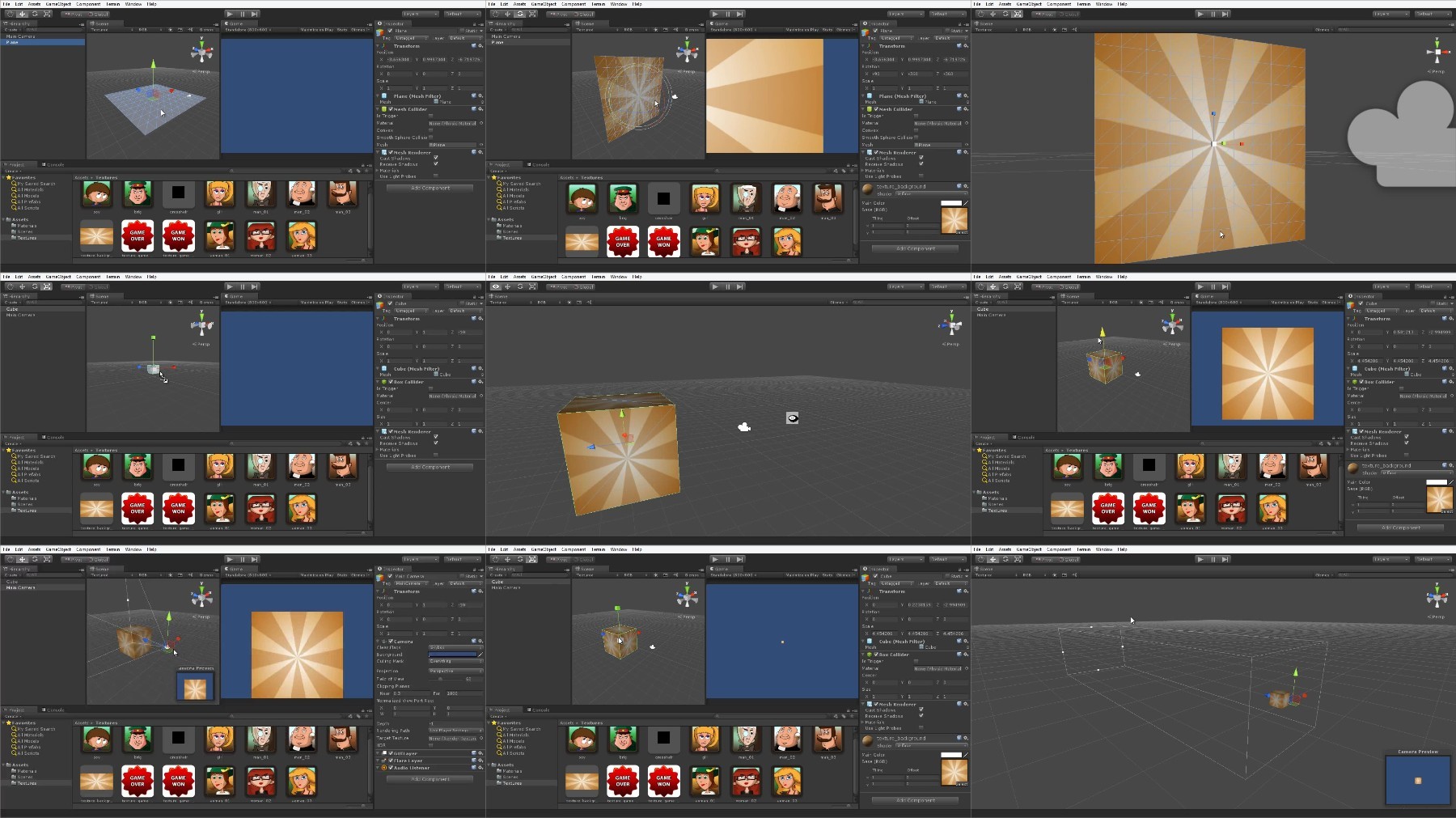Select the Rotate tool in the top-middle window

pyautogui.click(x=520, y=14)
